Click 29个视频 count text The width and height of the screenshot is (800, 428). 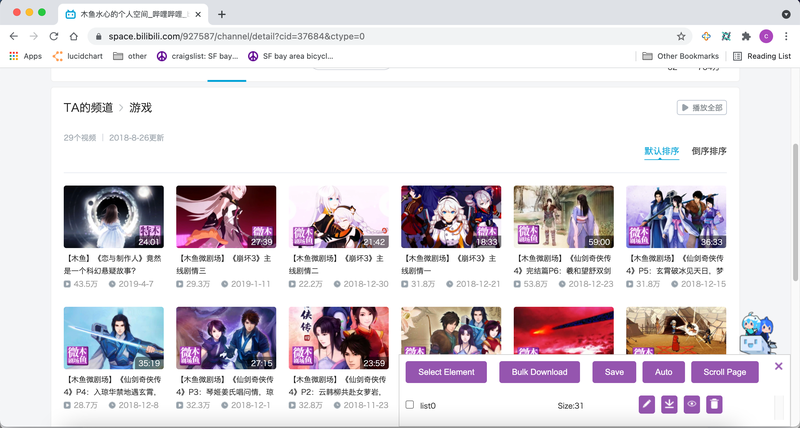pyautogui.click(x=80, y=138)
